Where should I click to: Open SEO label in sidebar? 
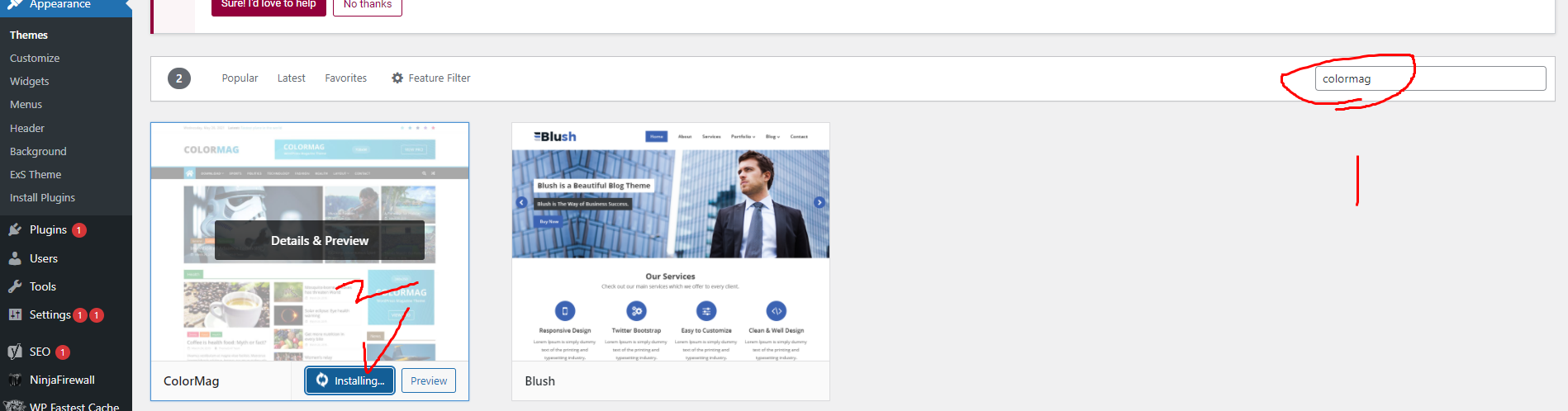click(40, 352)
